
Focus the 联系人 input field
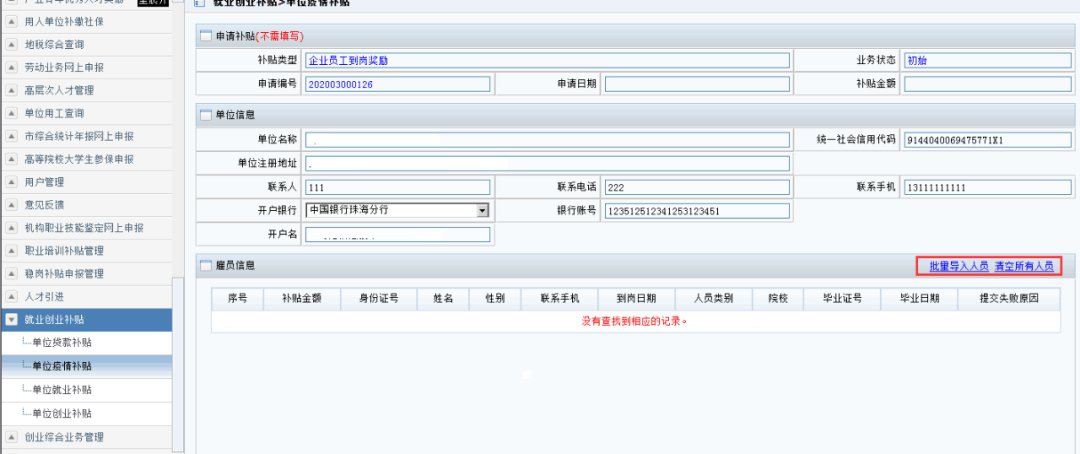397,187
